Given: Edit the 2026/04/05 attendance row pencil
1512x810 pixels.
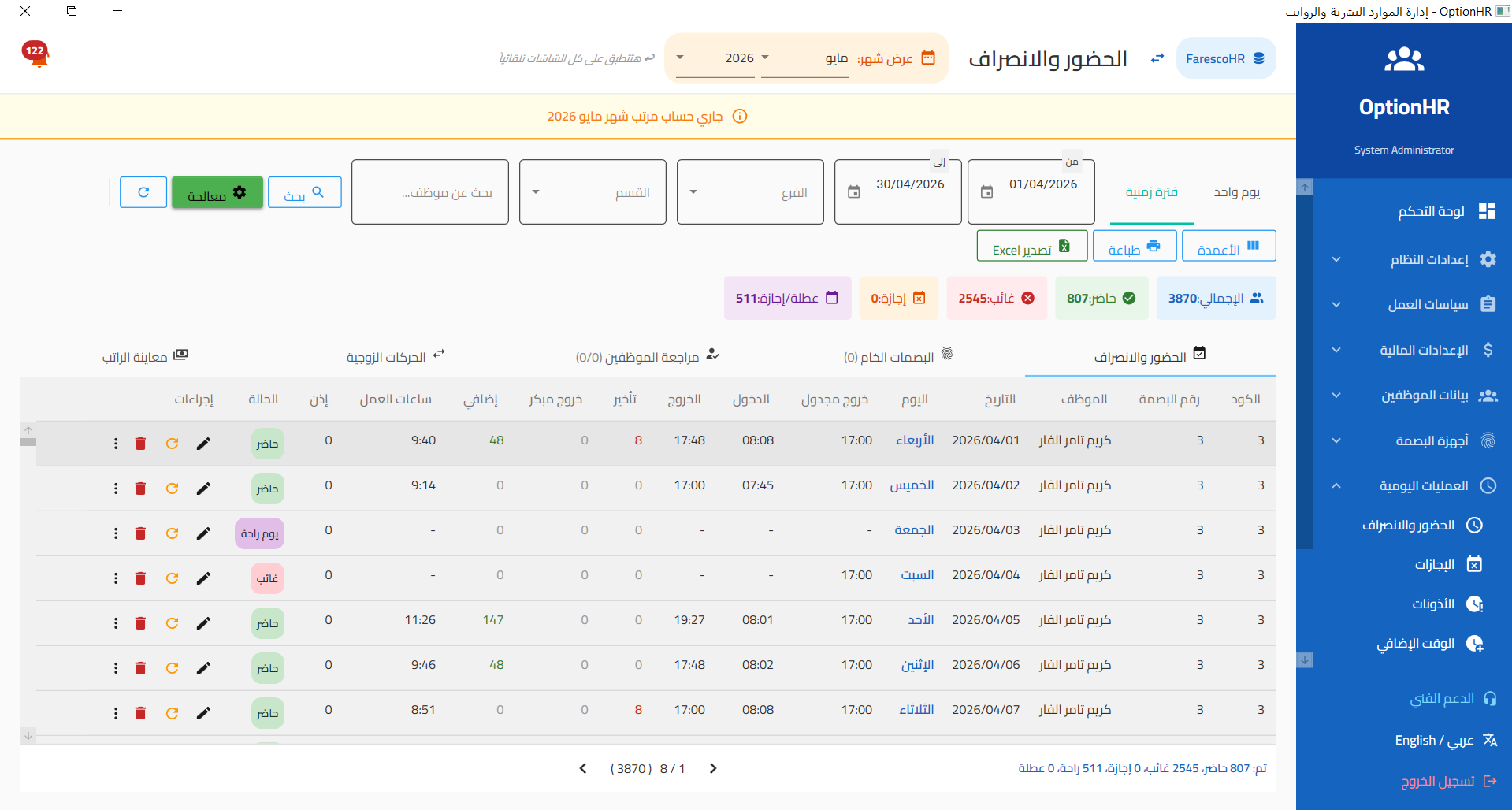Looking at the screenshot, I should tap(203, 623).
